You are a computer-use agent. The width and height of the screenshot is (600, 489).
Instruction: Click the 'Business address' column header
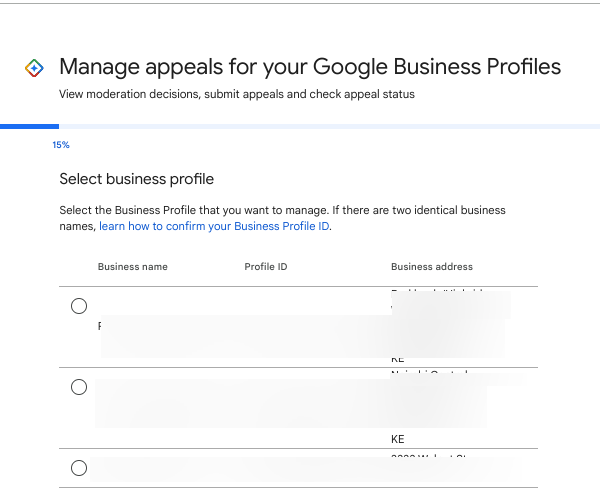click(431, 267)
